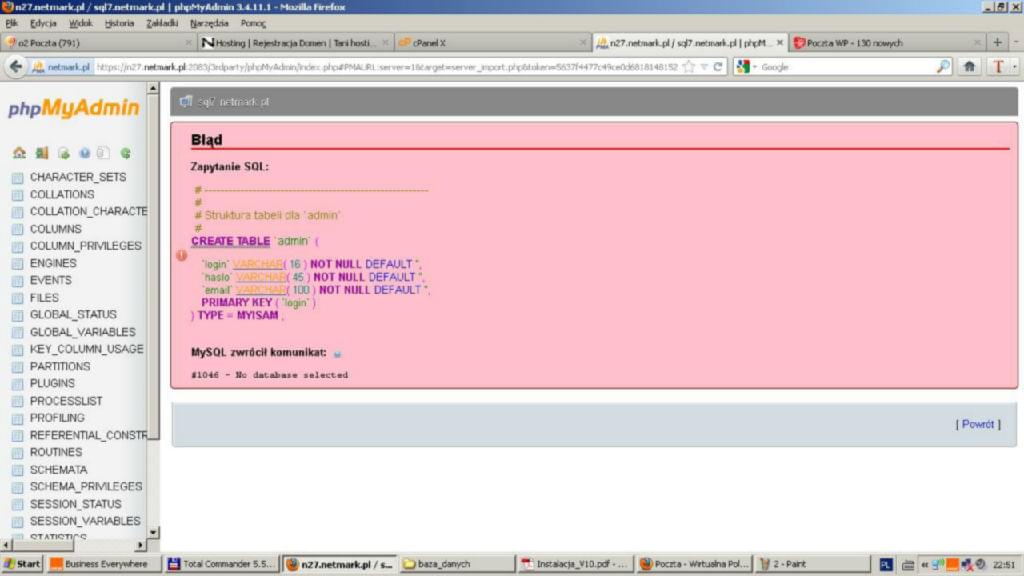Click the table icon beside ENGINES
Viewport: 1024px width, 576px height.
point(18,263)
